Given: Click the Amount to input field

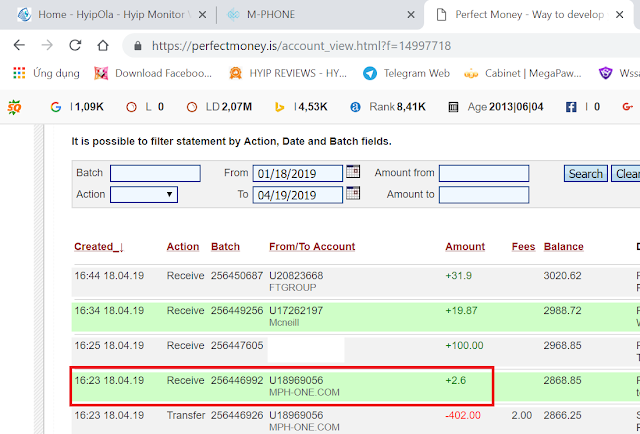Looking at the screenshot, I should (484, 195).
